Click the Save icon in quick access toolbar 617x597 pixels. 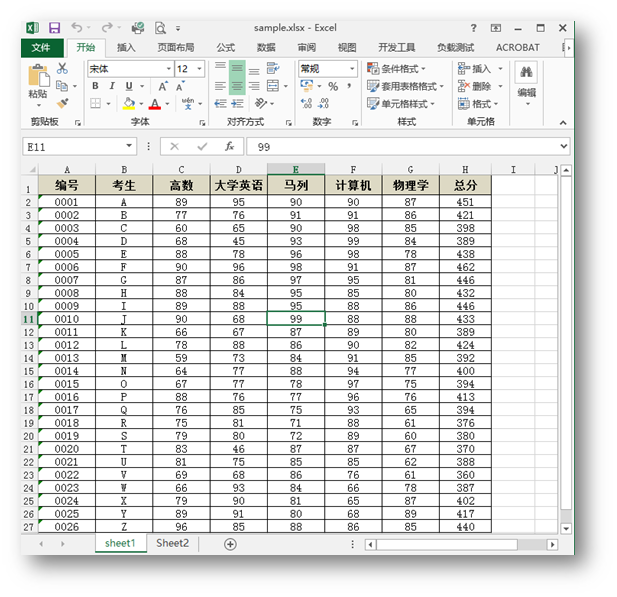[x=54, y=28]
